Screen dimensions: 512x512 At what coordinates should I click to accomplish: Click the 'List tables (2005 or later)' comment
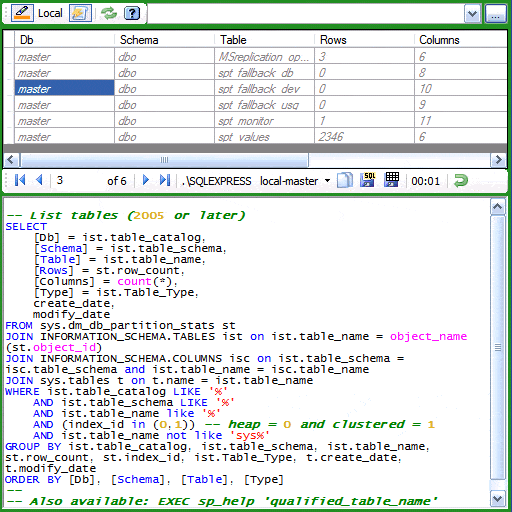(x=126, y=215)
